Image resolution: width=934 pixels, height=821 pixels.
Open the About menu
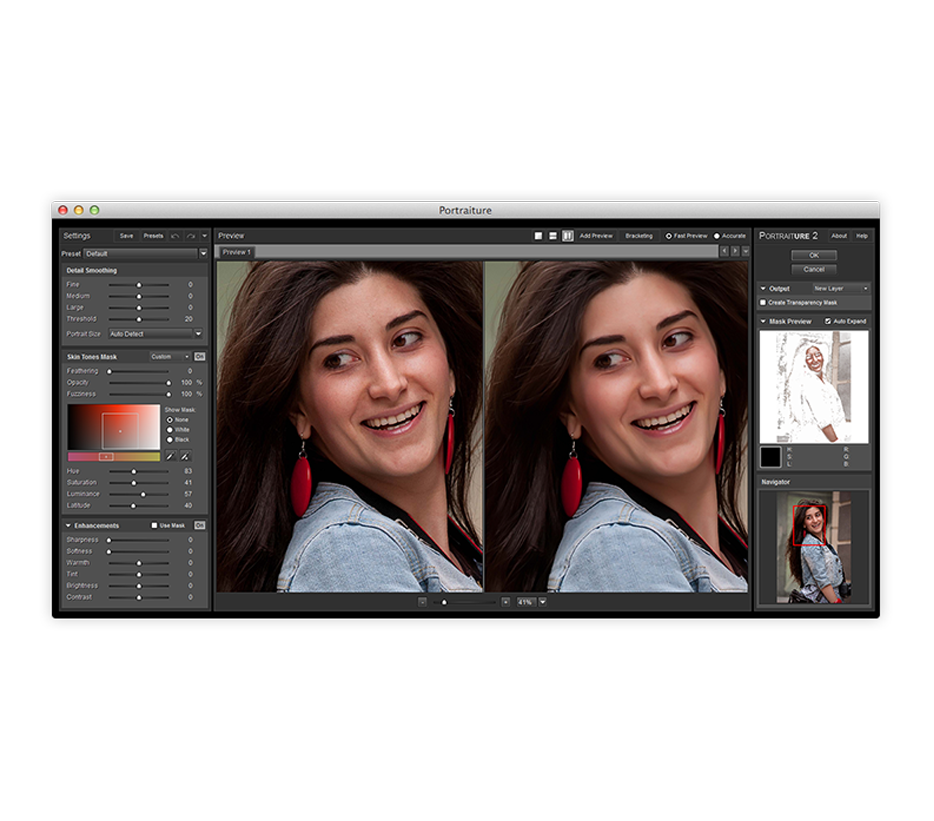pos(839,236)
